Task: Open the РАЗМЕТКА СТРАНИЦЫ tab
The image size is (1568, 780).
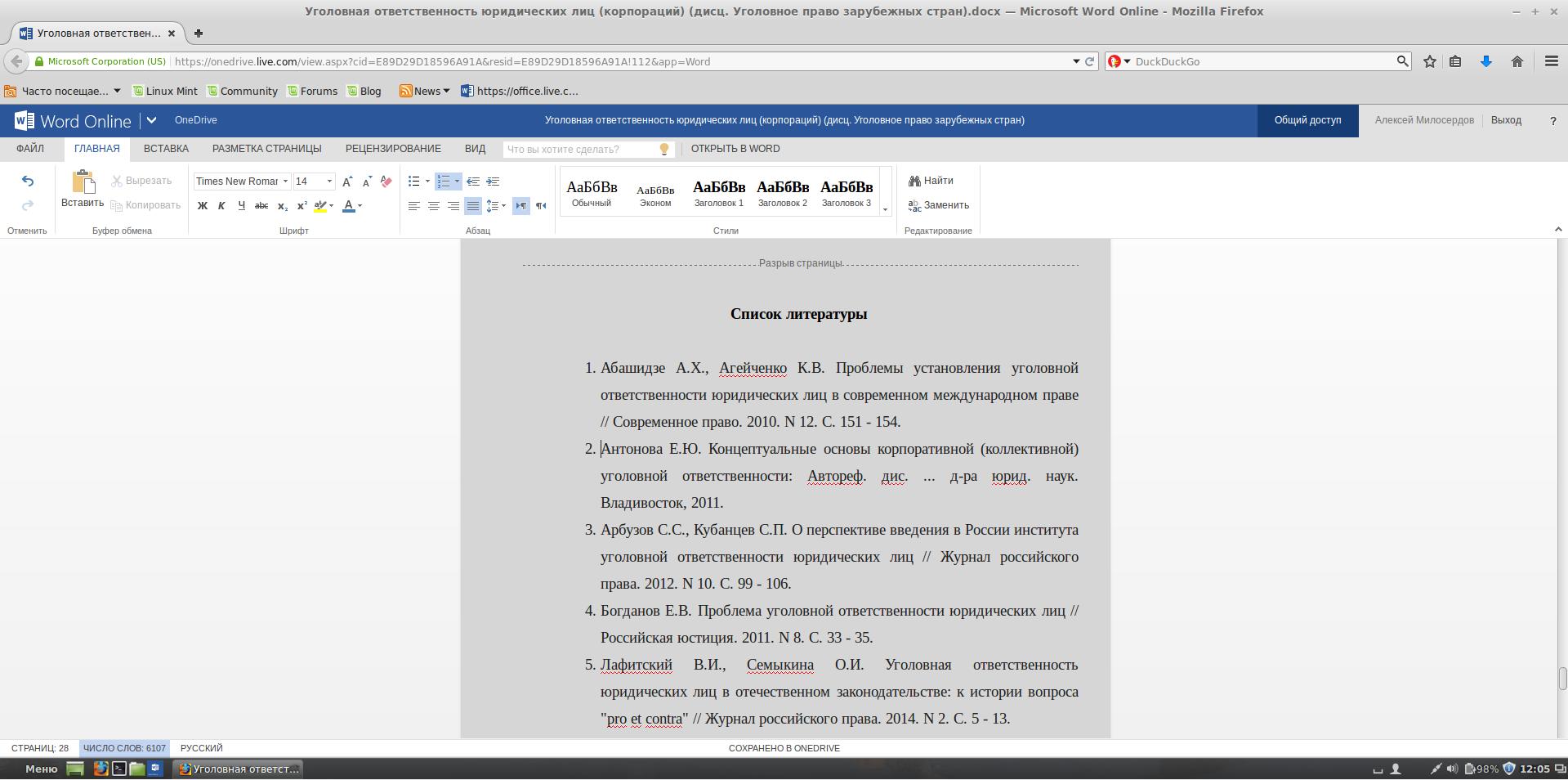Action: tap(266, 149)
